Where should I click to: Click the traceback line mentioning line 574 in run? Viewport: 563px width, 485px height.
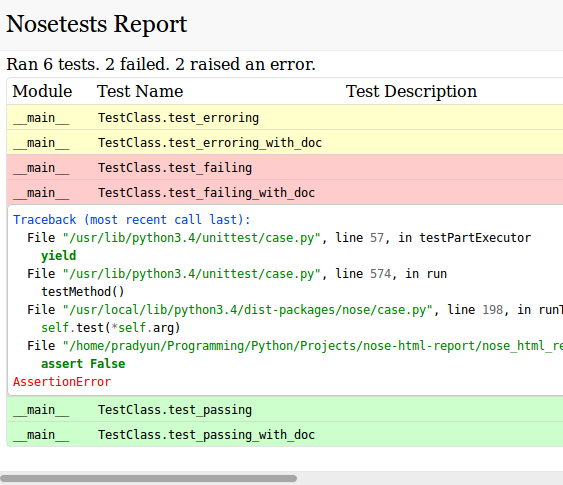tap(237, 274)
